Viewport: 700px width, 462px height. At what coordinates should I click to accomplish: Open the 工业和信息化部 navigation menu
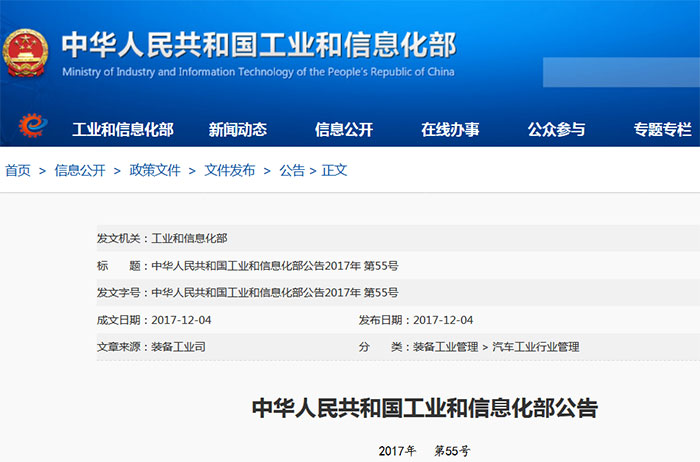tap(123, 129)
